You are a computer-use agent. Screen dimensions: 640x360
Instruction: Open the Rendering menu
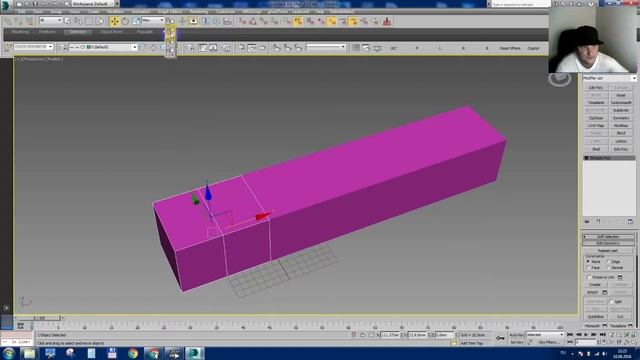tap(199, 12)
